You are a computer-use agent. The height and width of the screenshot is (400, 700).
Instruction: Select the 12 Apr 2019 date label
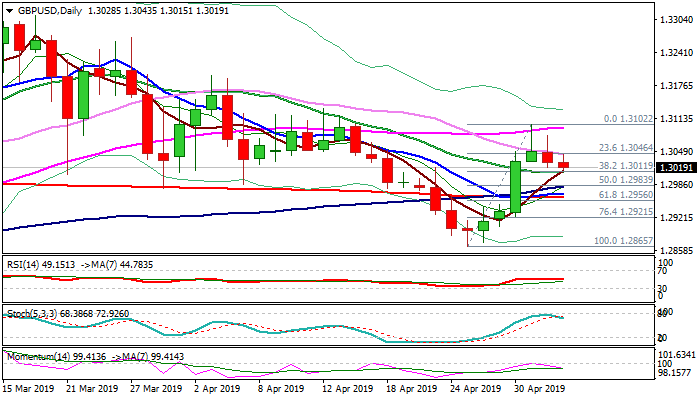pyautogui.click(x=348, y=388)
